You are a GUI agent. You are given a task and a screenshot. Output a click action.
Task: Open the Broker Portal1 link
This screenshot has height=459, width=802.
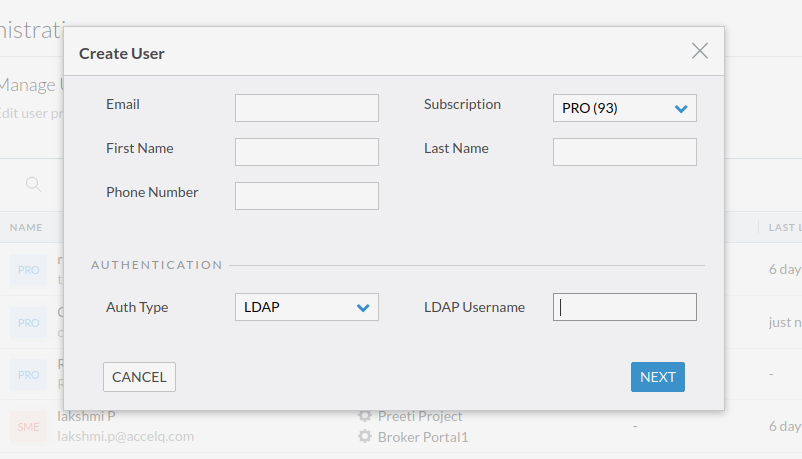coord(423,437)
